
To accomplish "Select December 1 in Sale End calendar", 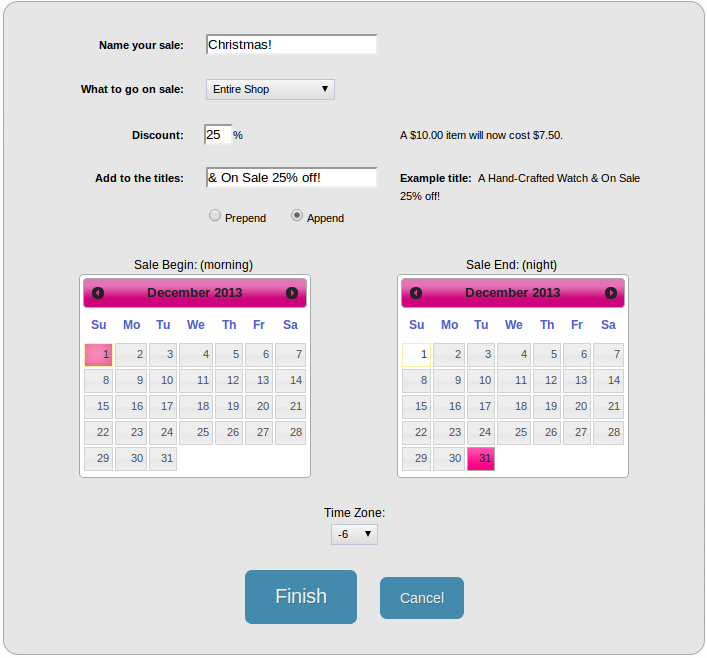I will 416,354.
